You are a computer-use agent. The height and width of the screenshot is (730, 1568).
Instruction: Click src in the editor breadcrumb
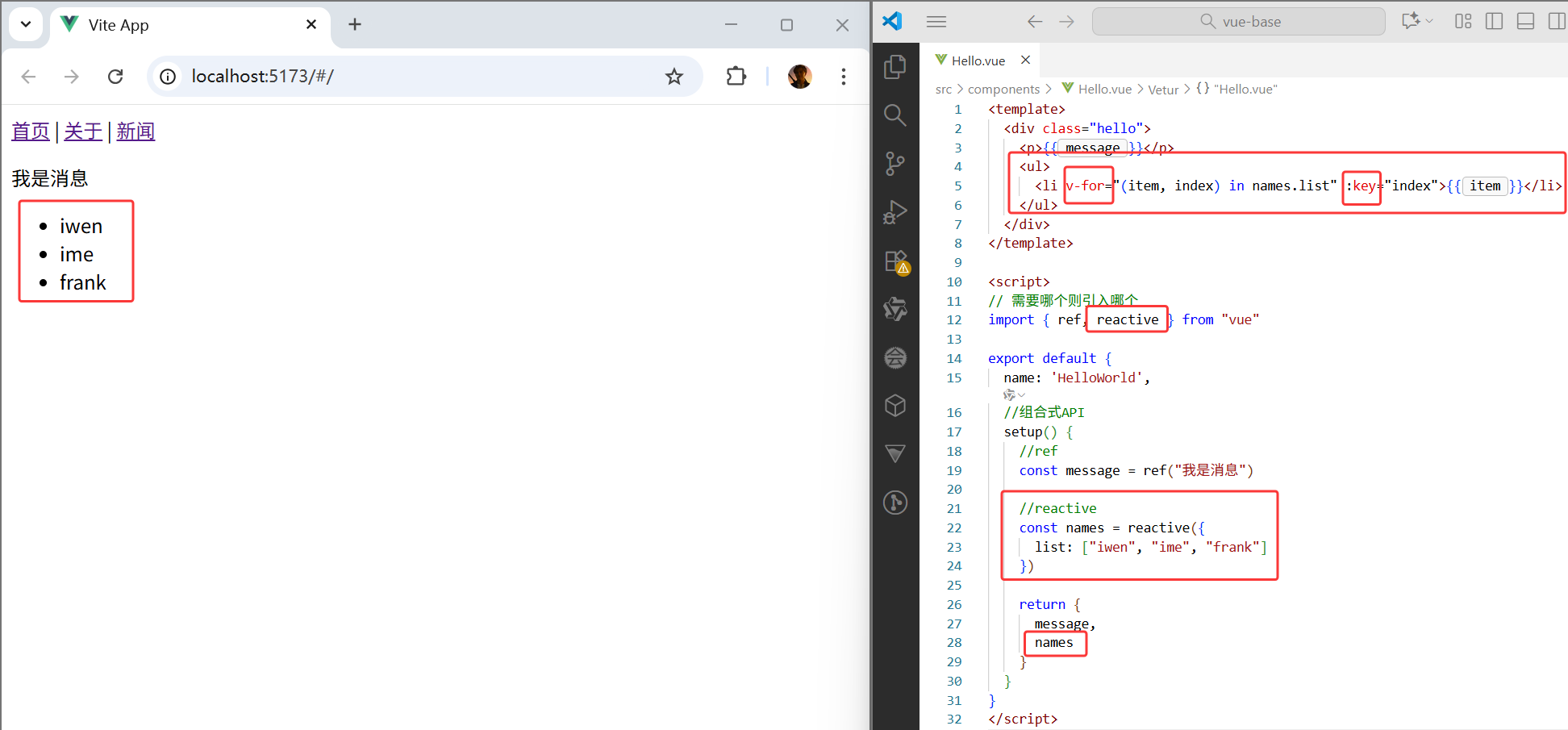pos(944,90)
